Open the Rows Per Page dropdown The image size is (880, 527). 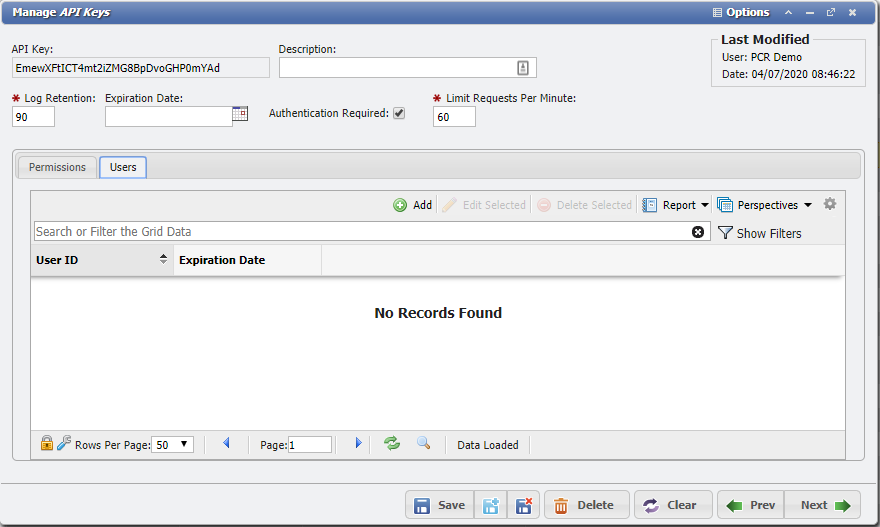click(x=173, y=444)
